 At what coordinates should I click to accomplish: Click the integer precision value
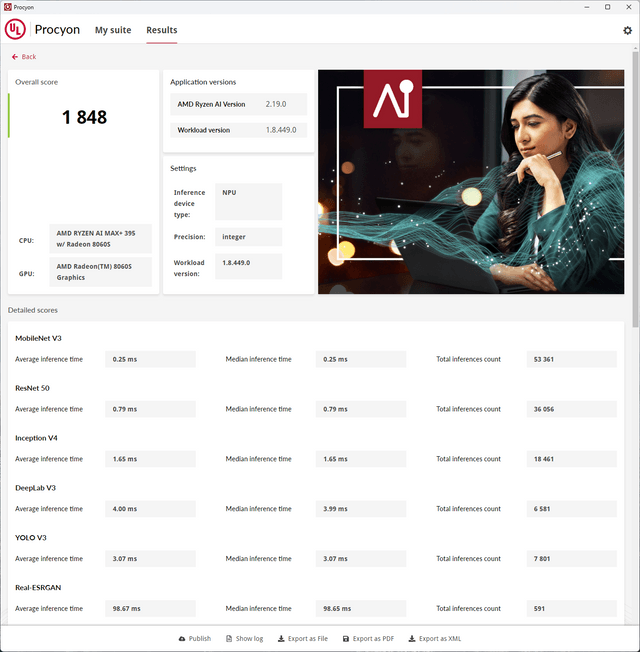[248, 237]
